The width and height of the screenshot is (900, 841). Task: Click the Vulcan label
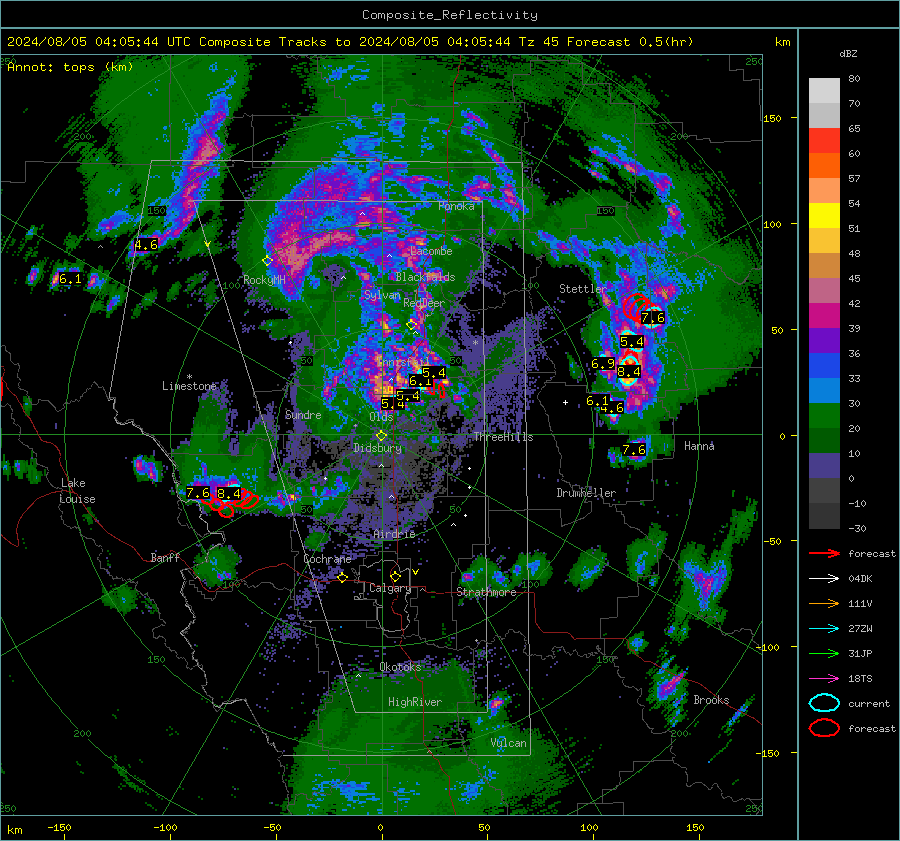tap(508, 743)
